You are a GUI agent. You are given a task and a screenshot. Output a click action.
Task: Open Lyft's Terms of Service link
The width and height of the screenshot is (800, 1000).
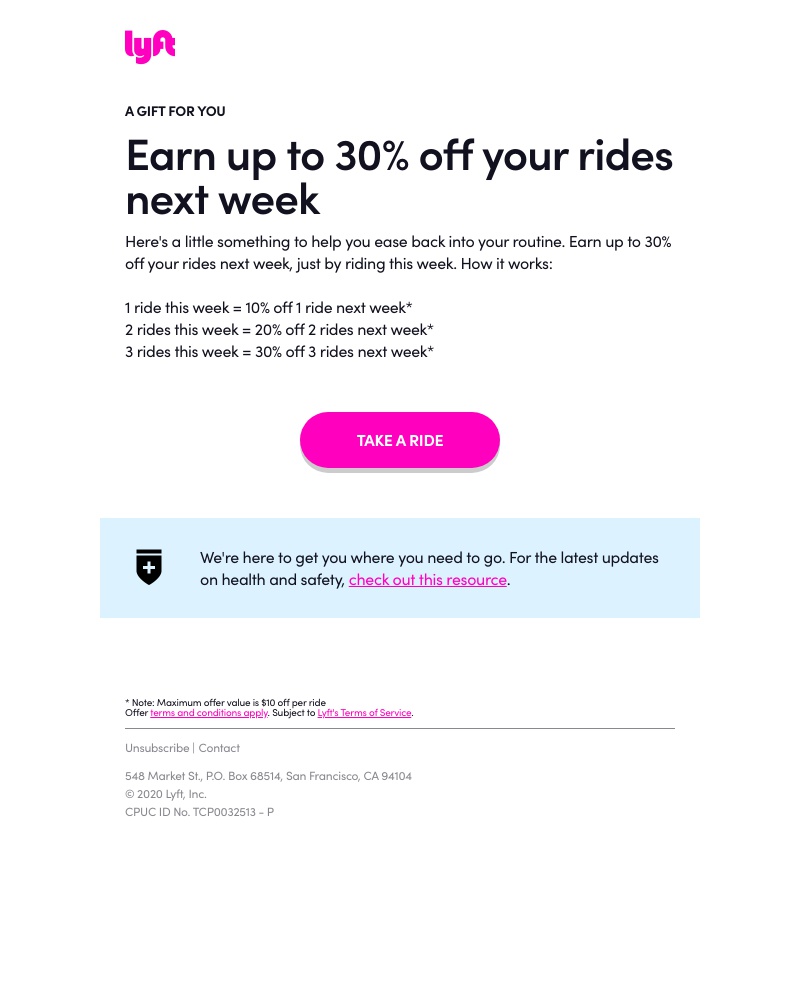coord(364,712)
